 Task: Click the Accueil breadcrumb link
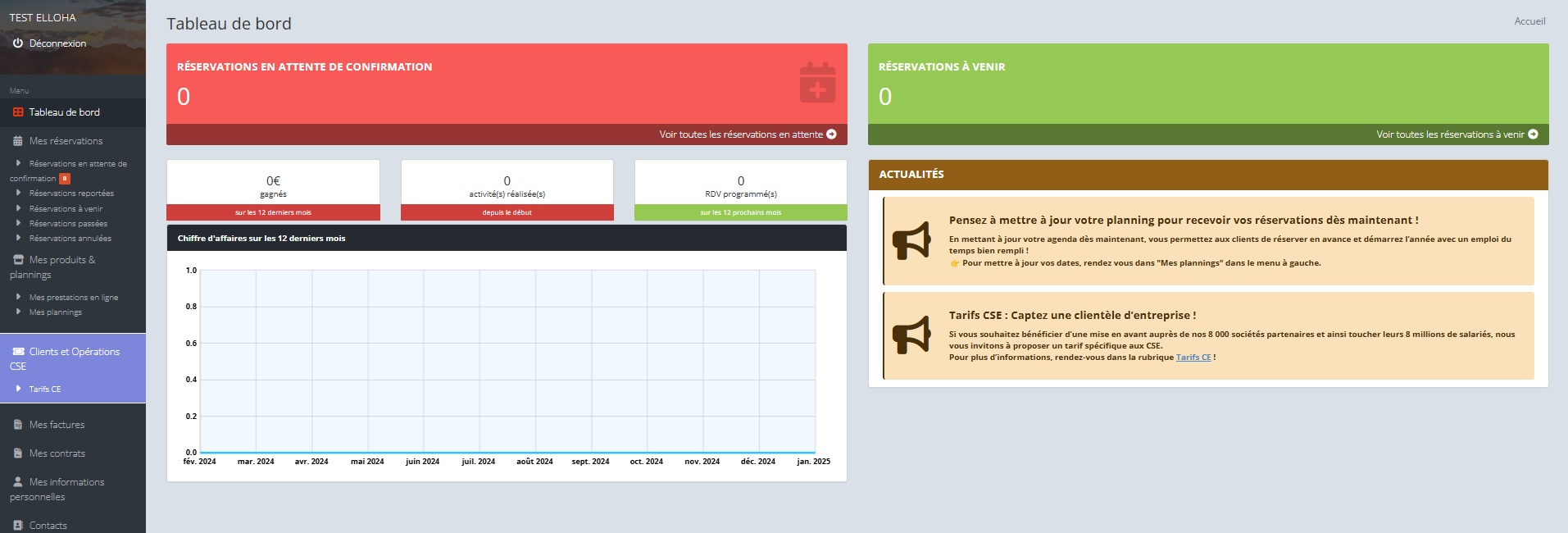pyautogui.click(x=1529, y=21)
